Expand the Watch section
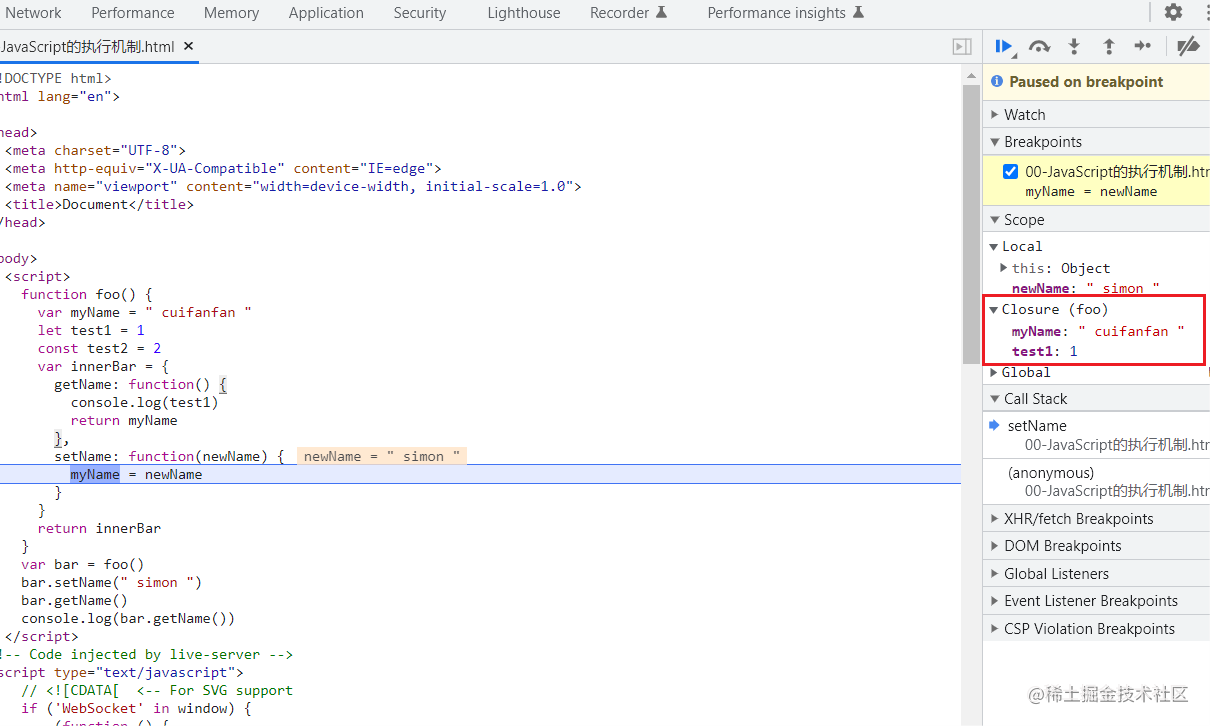Viewport: 1210px width, 726px height. click(1024, 115)
